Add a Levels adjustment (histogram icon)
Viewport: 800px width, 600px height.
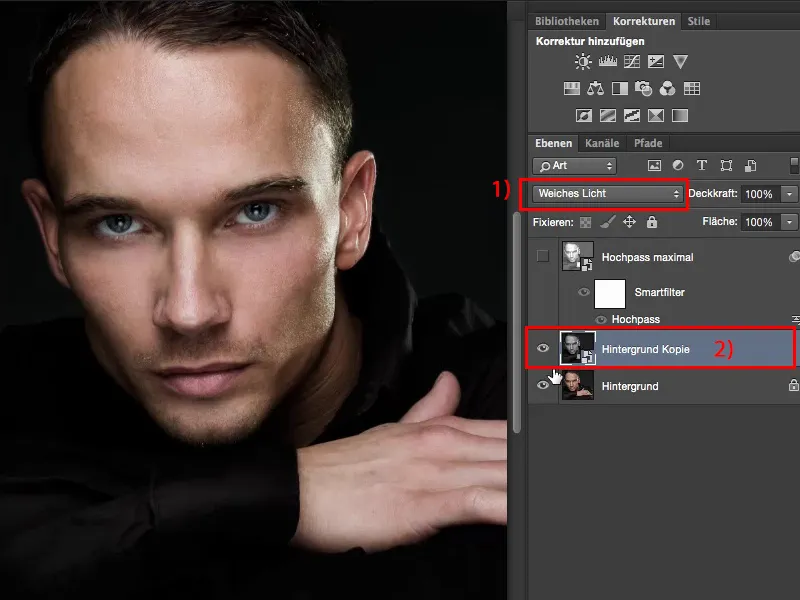point(608,62)
